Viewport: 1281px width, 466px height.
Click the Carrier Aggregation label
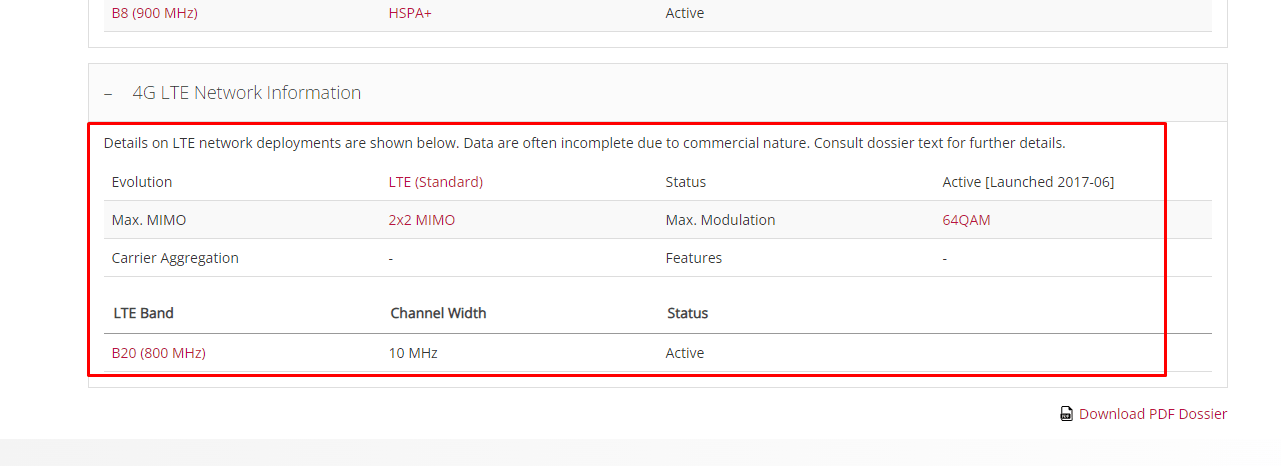[x=175, y=258]
